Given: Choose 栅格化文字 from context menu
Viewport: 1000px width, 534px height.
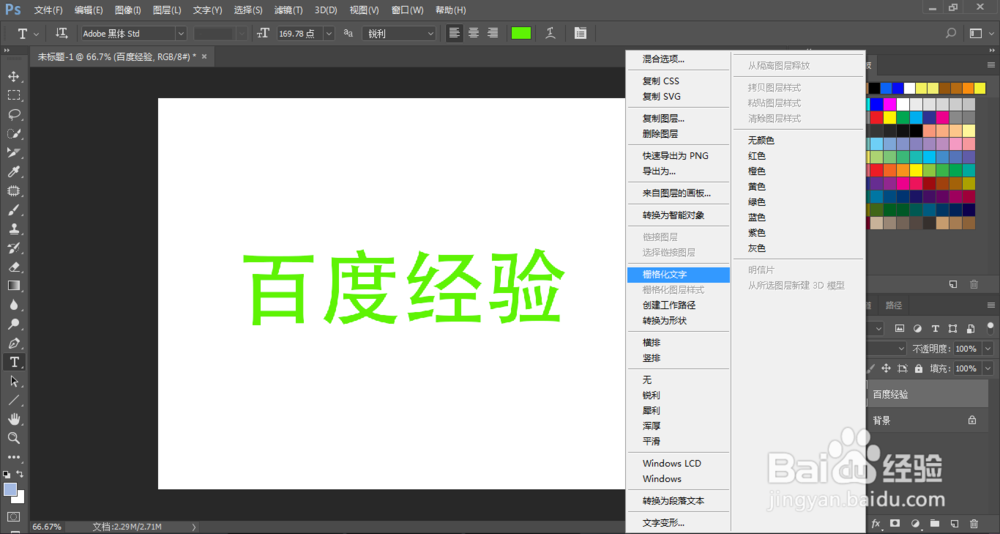Looking at the screenshot, I should point(679,274).
